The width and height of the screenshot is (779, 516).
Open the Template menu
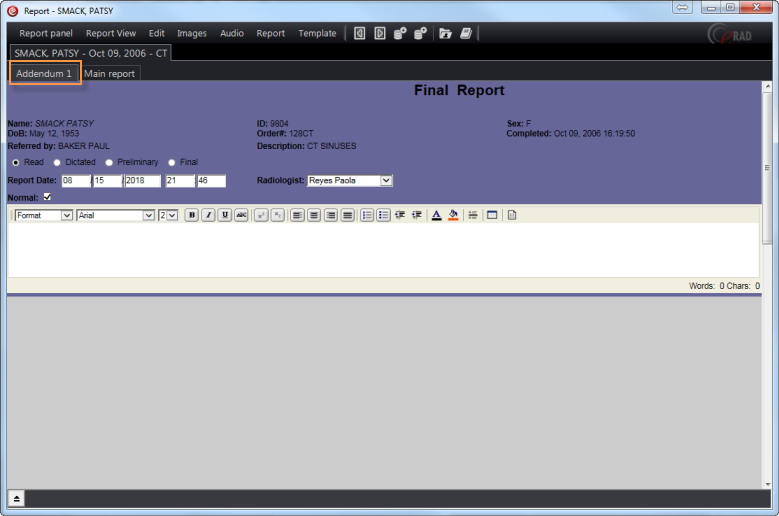click(x=317, y=33)
